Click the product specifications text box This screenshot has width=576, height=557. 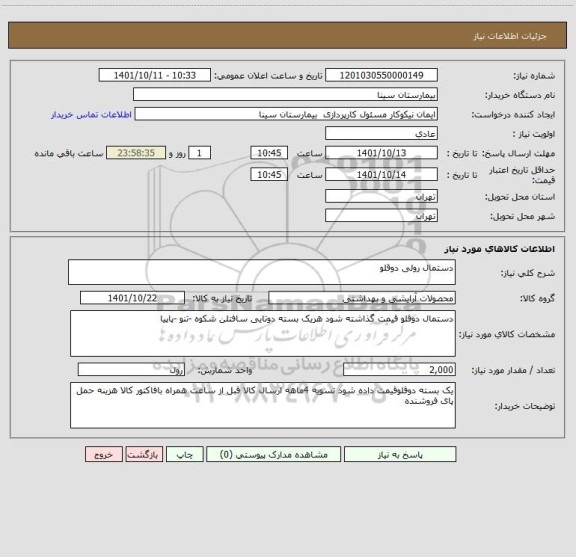coord(263,334)
